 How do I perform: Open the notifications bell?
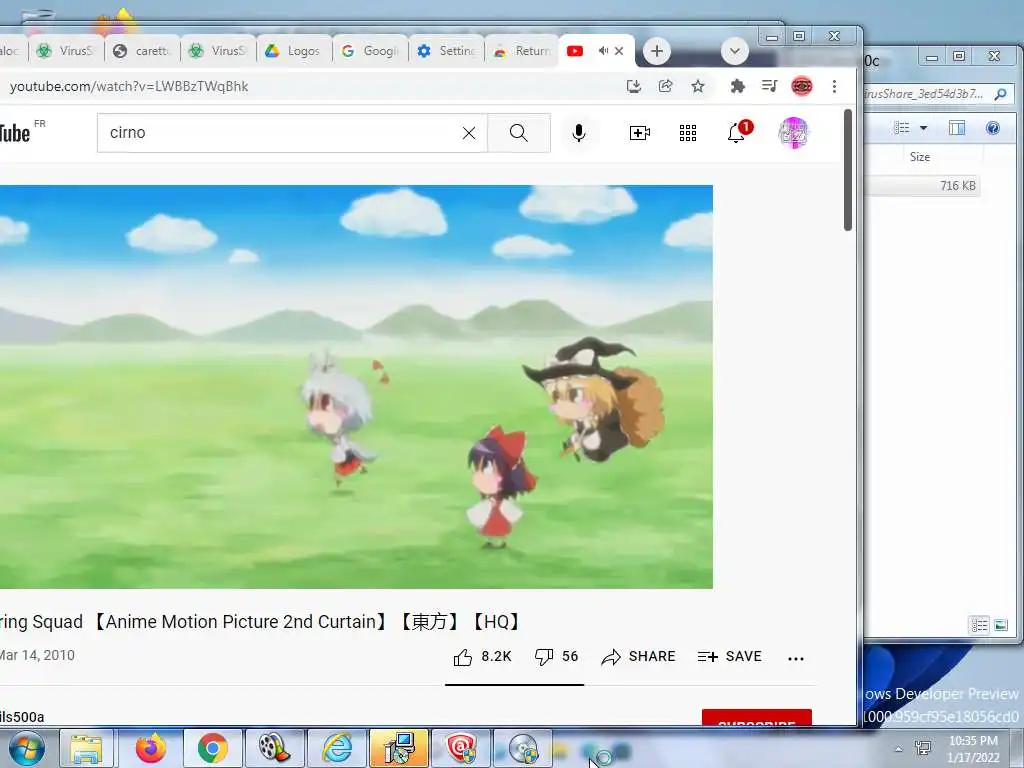point(739,131)
